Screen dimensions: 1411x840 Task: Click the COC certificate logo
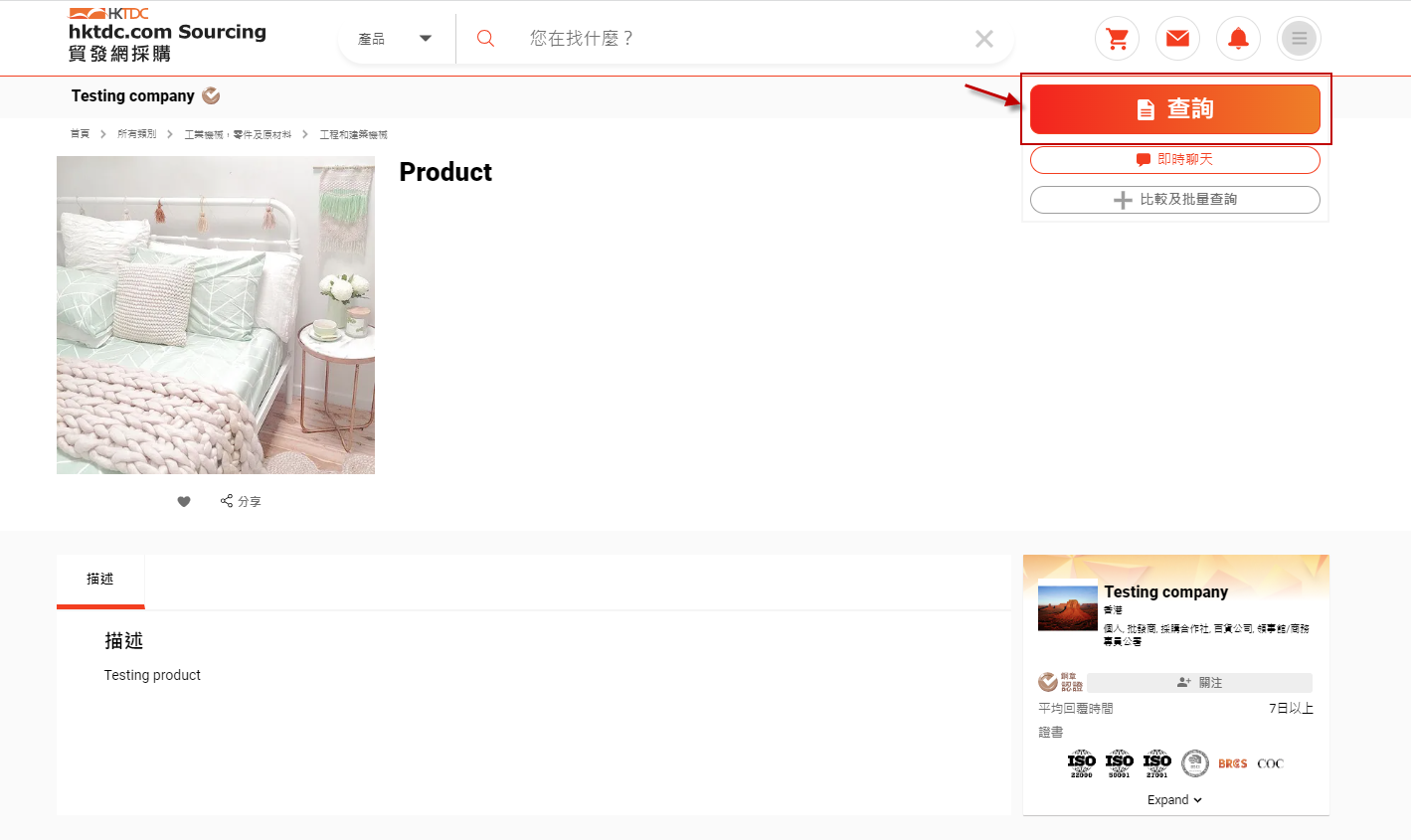tap(1271, 763)
